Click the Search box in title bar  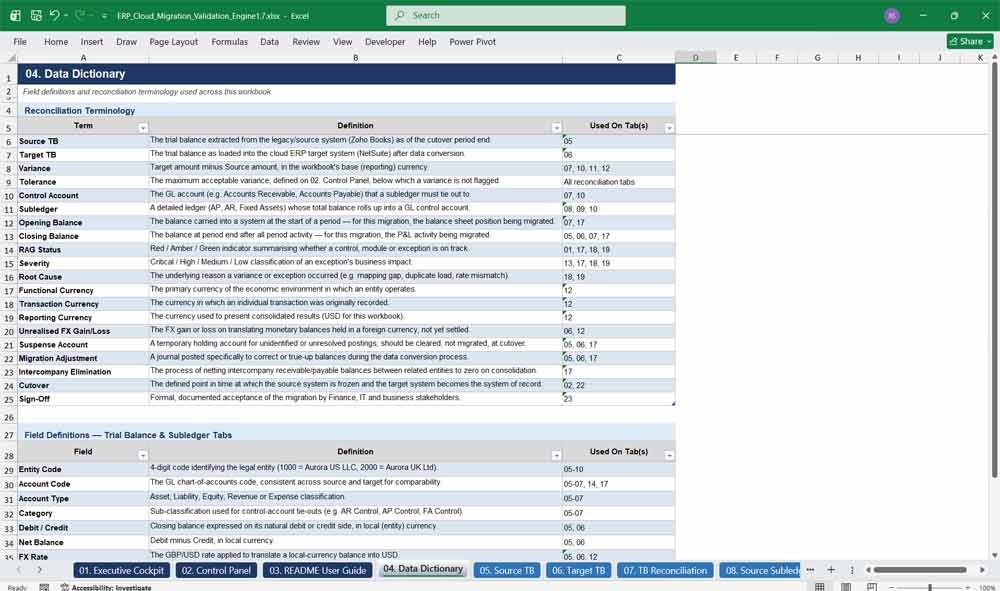[505, 15]
